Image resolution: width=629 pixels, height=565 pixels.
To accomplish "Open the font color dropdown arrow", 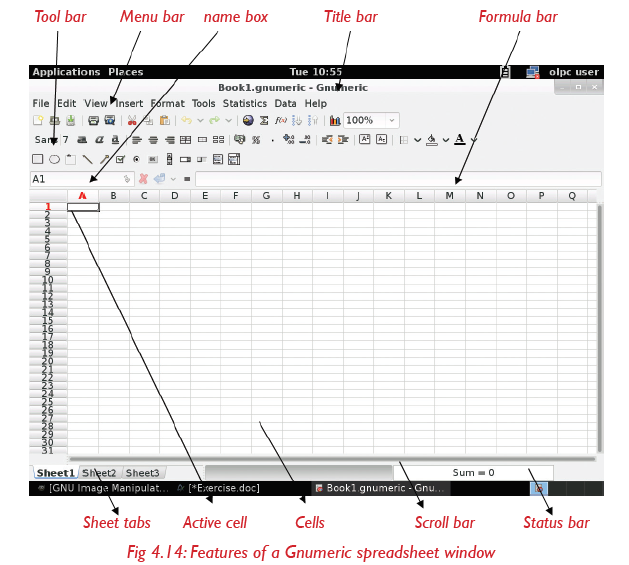I will [474, 140].
